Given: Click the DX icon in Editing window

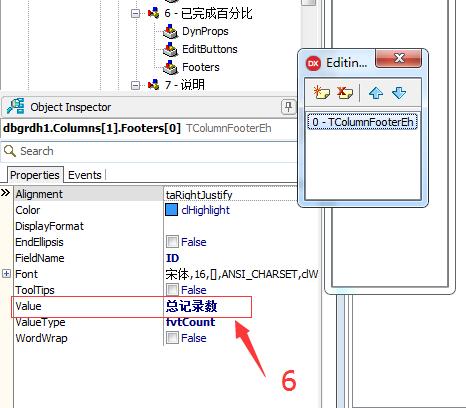Looking at the screenshot, I should [x=313, y=63].
